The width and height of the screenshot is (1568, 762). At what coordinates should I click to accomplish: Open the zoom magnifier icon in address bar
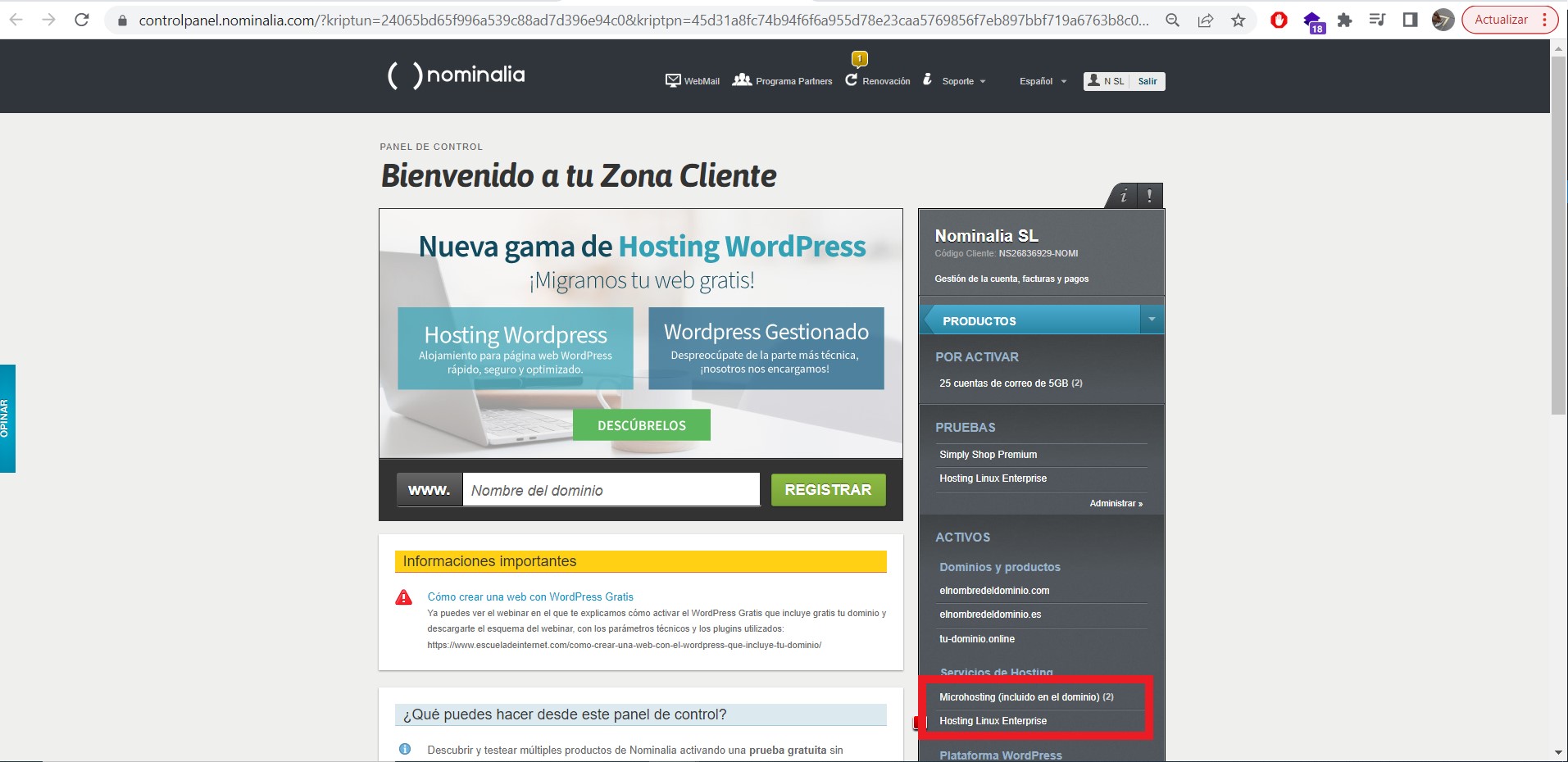click(1173, 20)
